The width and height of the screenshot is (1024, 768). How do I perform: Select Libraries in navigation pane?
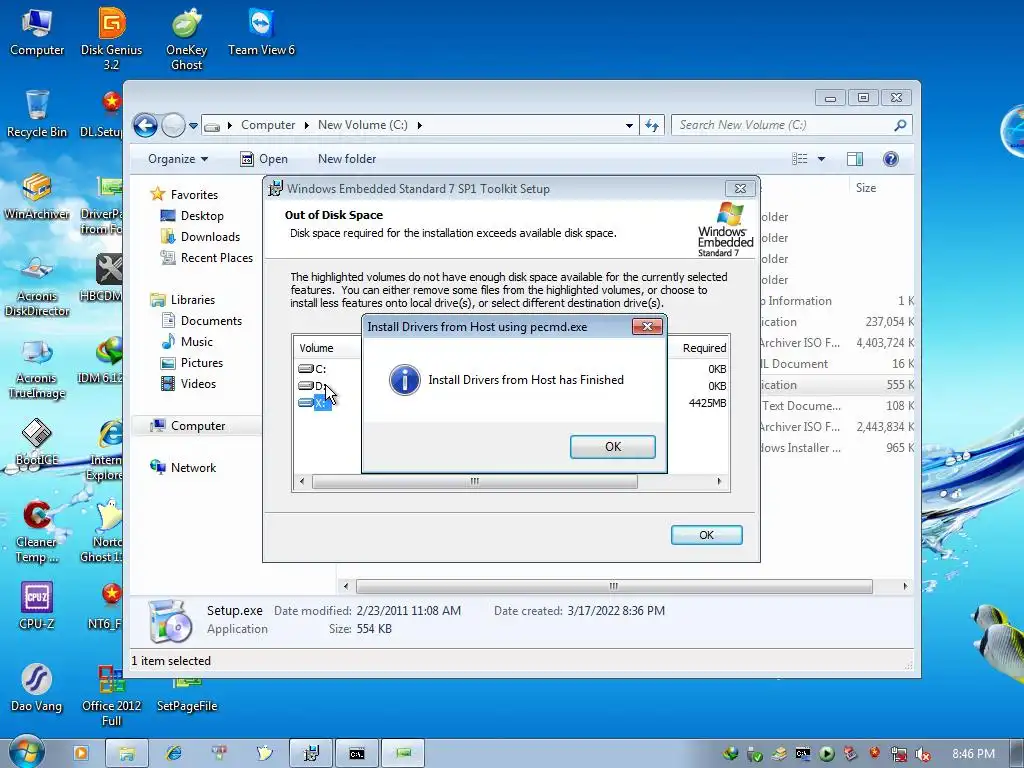(193, 300)
